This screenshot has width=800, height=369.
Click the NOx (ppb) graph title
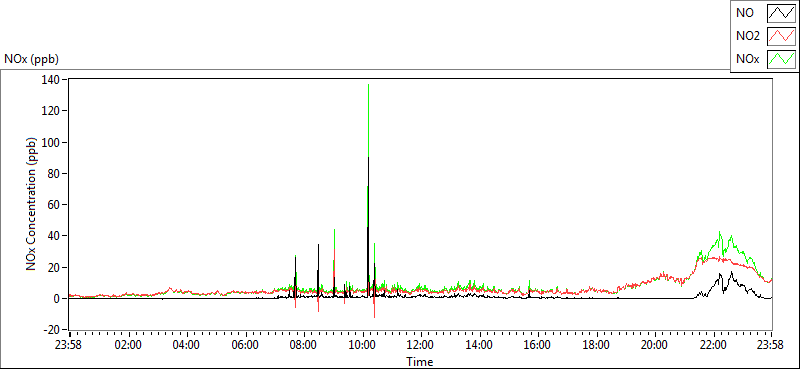point(31,59)
